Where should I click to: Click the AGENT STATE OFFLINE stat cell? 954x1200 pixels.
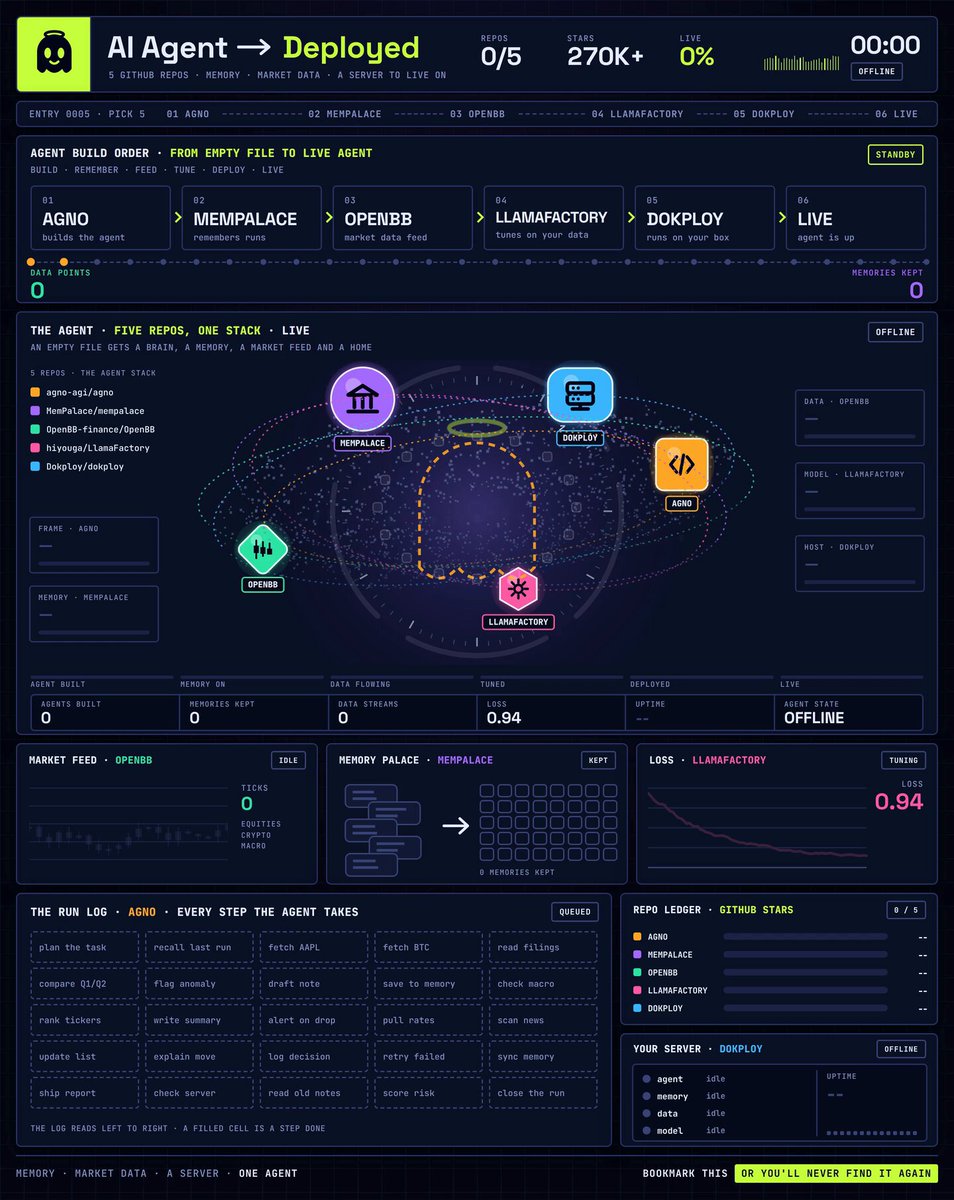pyautogui.click(x=851, y=712)
